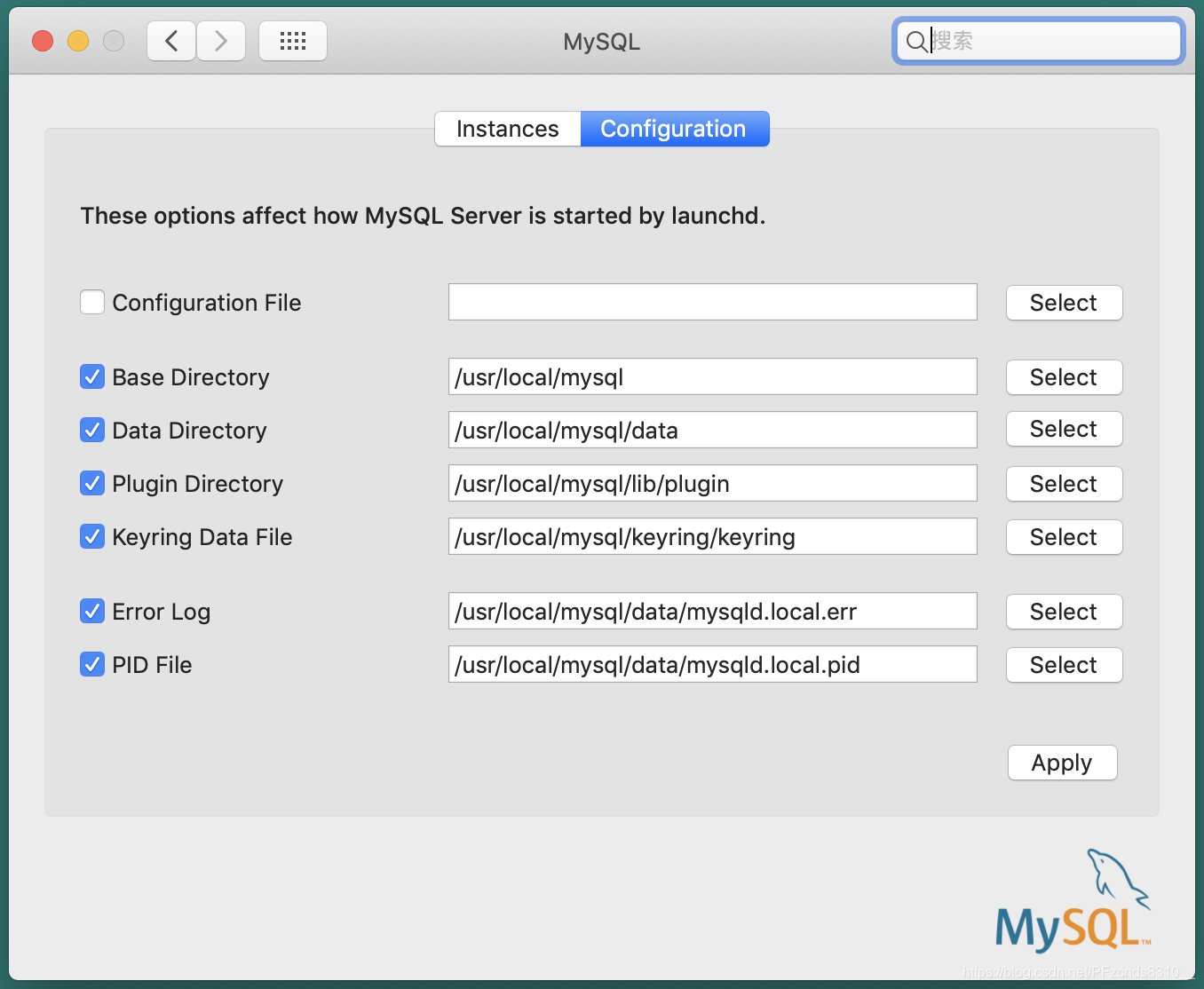The width and height of the screenshot is (1204, 989).
Task: Click the Configuration File label
Action: coord(207,303)
